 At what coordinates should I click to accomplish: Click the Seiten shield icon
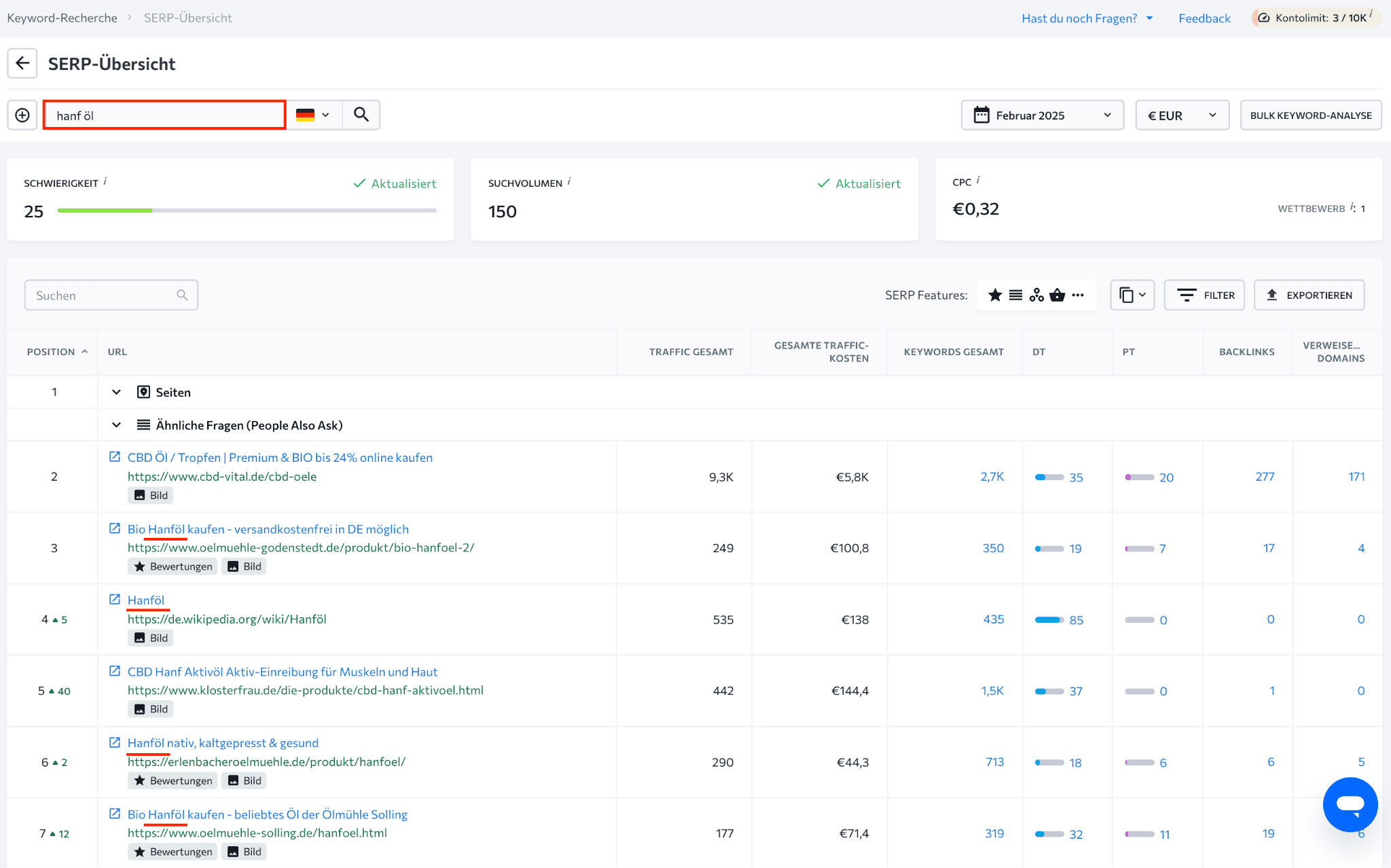click(143, 392)
